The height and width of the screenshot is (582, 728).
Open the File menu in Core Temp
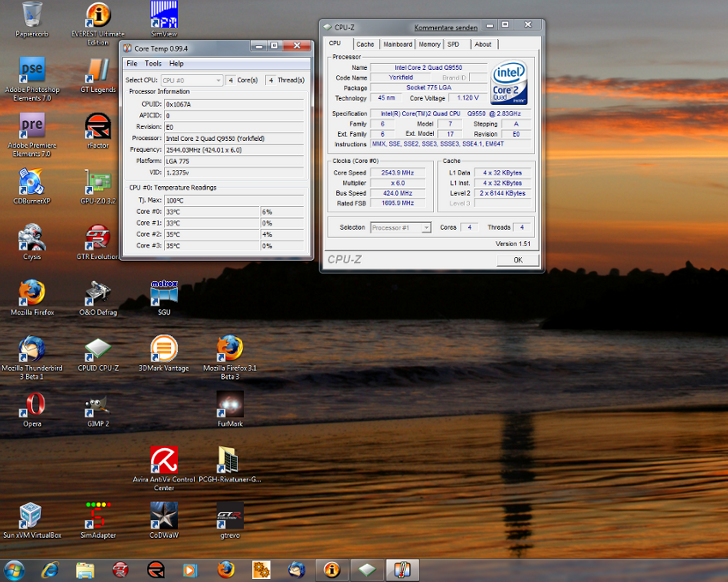pyautogui.click(x=132, y=63)
